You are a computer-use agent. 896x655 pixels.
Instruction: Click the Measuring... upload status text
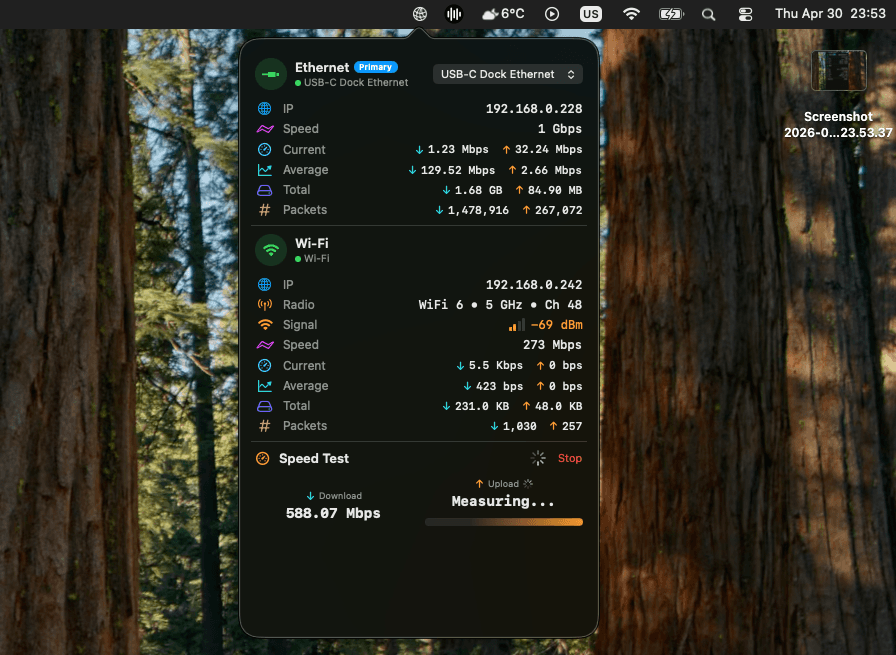coord(503,501)
